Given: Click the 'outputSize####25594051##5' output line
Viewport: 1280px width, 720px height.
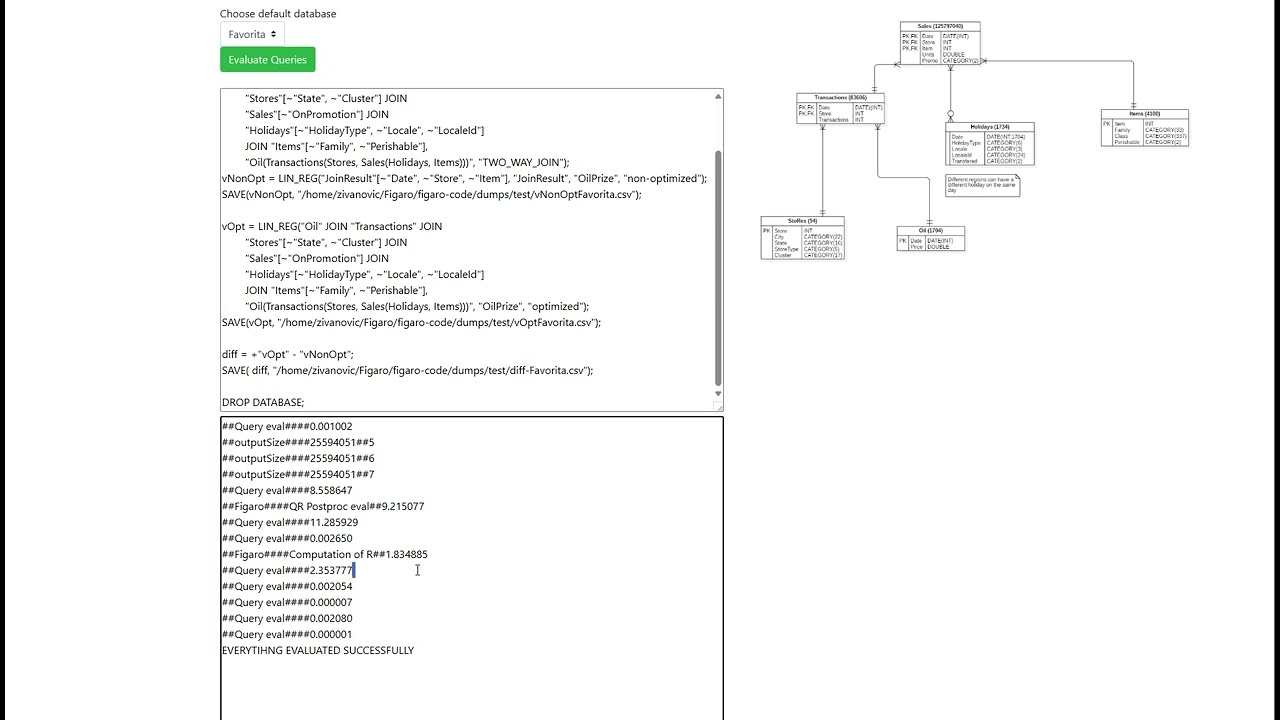Looking at the screenshot, I should tap(298, 442).
